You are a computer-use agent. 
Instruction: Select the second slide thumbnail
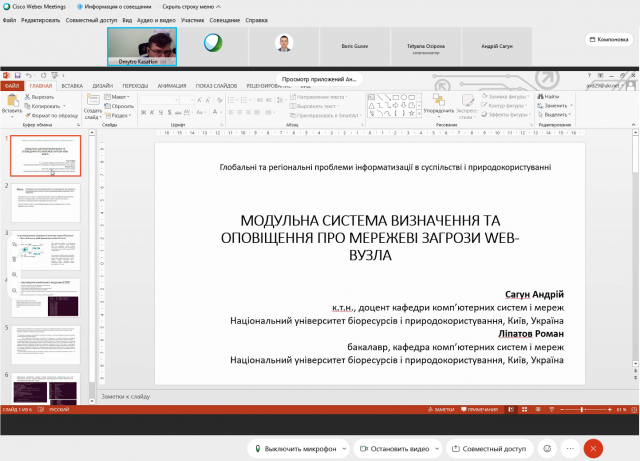[45, 202]
